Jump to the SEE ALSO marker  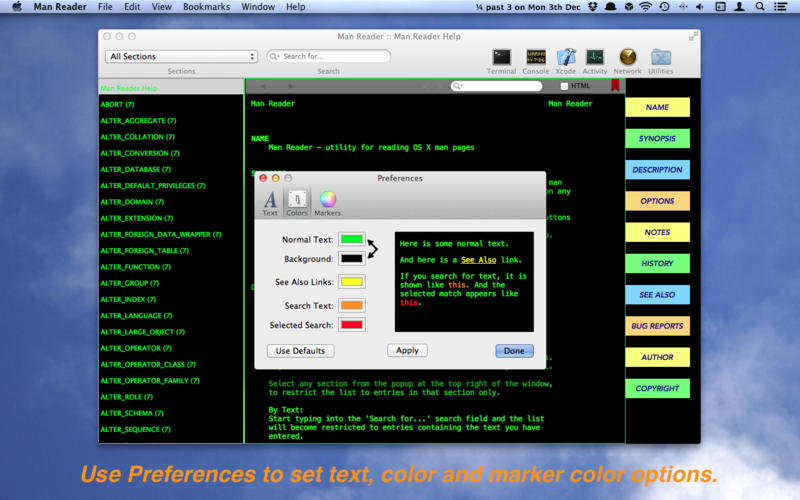pyautogui.click(x=657, y=294)
